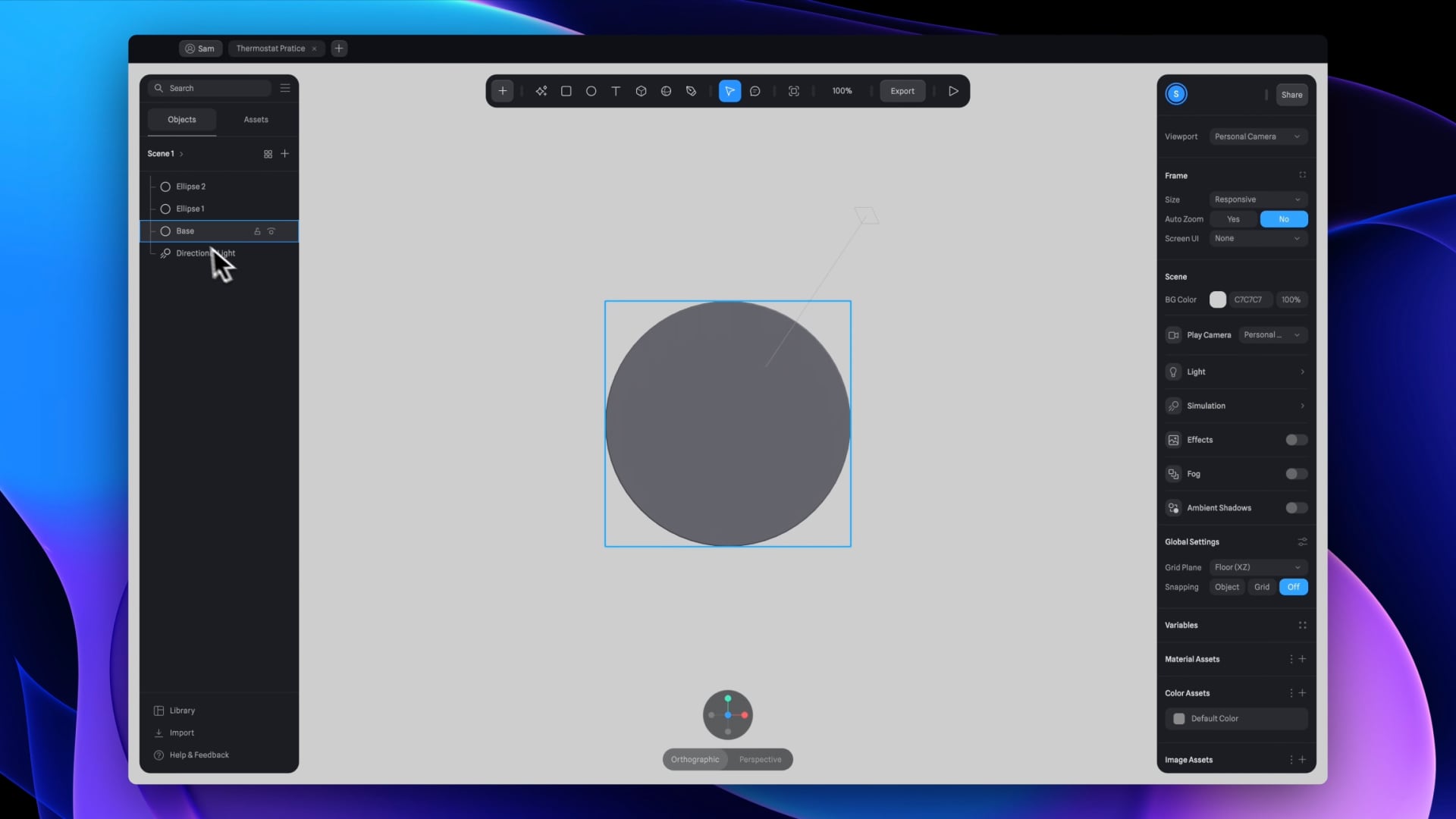This screenshot has width=1456, height=819.
Task: Open the Grid Plane Floor (XZ) dropdown
Action: click(x=1257, y=567)
